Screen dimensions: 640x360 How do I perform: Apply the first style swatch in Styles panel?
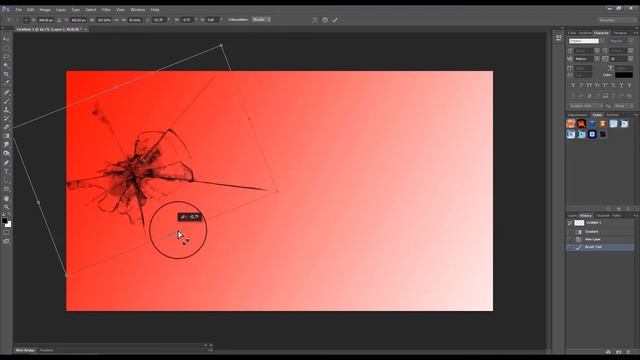[x=571, y=124]
